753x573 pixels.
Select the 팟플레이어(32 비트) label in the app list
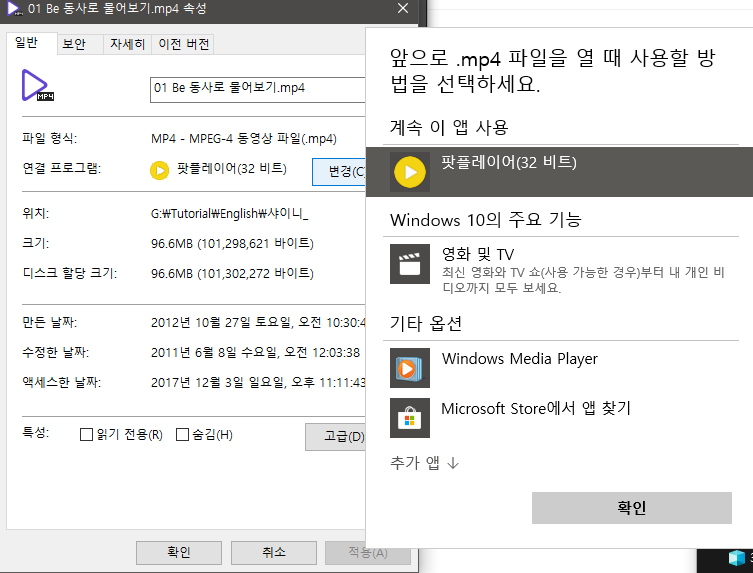coord(509,162)
